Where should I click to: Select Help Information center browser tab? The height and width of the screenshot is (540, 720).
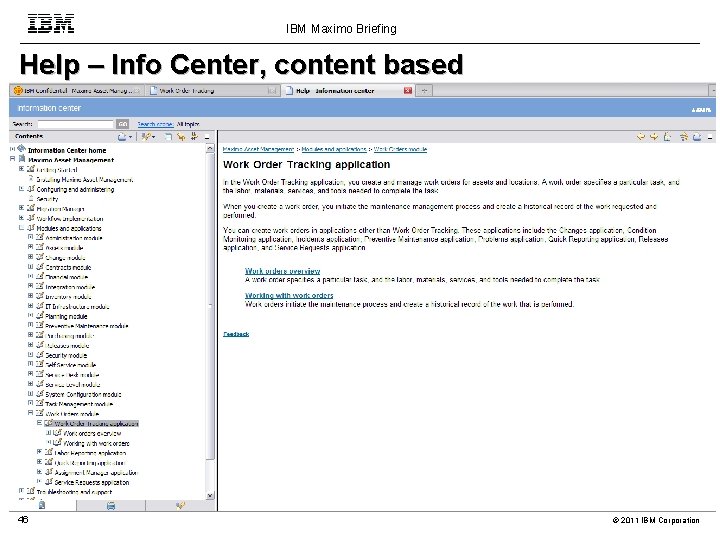pyautogui.click(x=348, y=90)
